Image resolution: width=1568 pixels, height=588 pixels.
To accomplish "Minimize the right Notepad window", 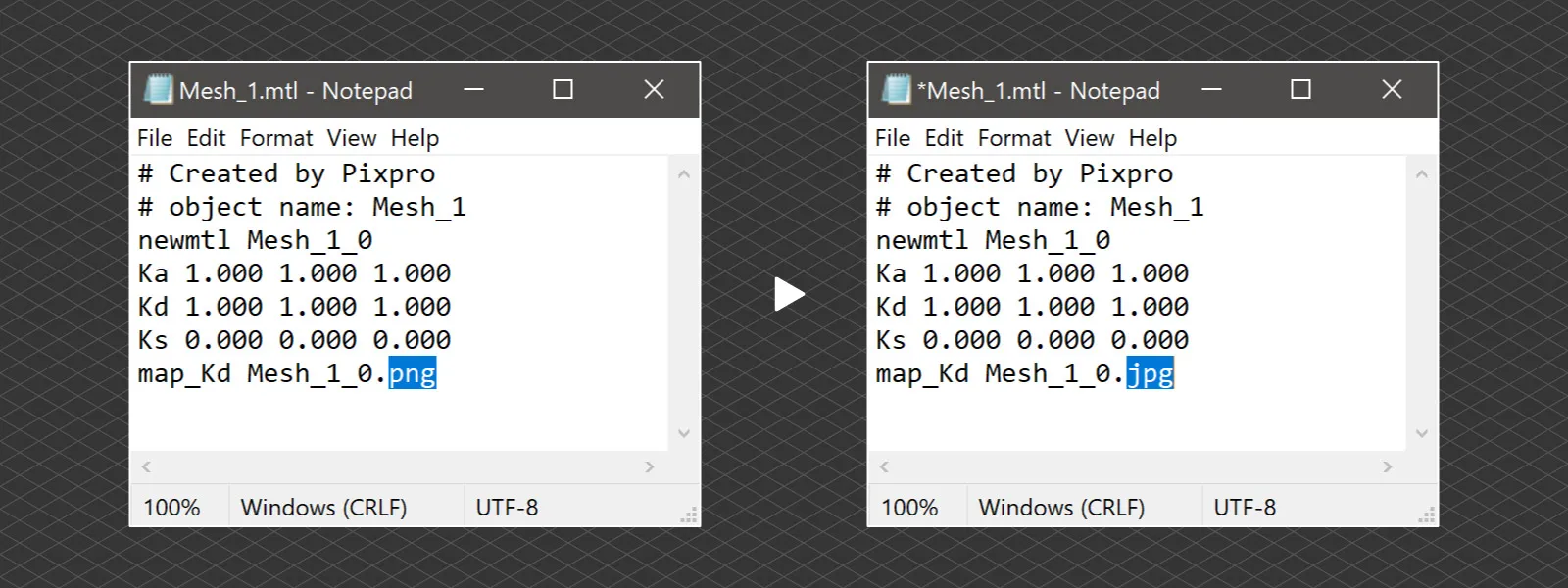I will [1212, 90].
